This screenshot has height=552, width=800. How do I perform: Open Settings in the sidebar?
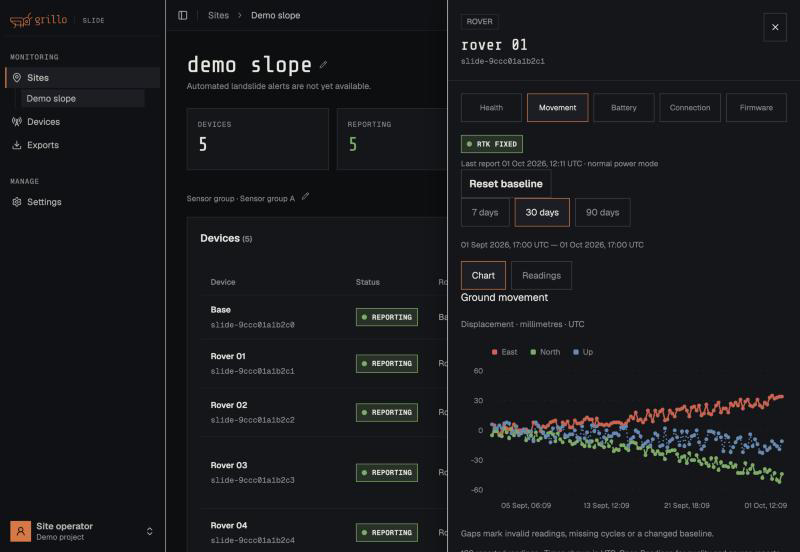click(x=83, y=202)
